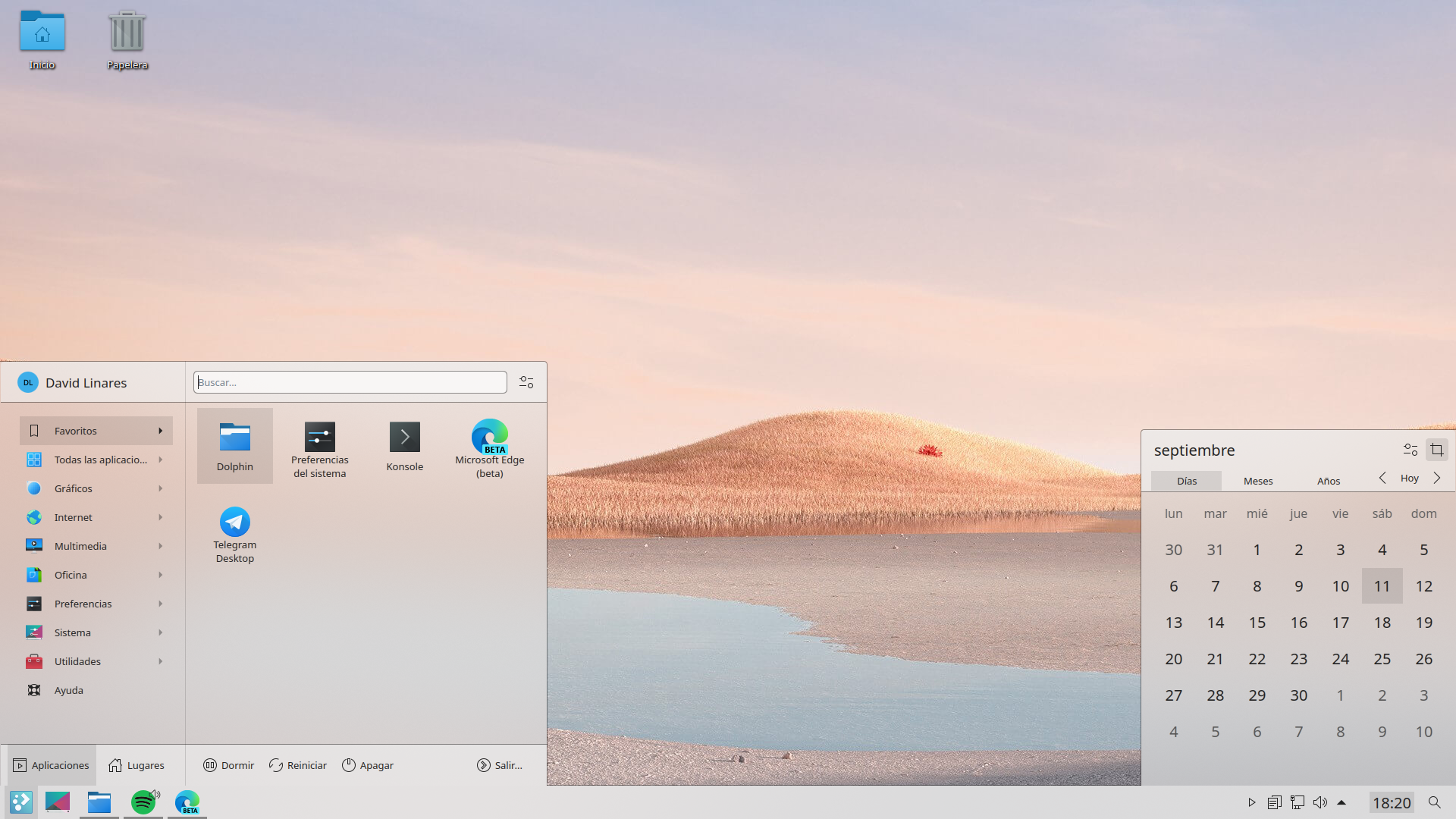Click the Salir... button
The image size is (1456, 819).
[x=500, y=765]
